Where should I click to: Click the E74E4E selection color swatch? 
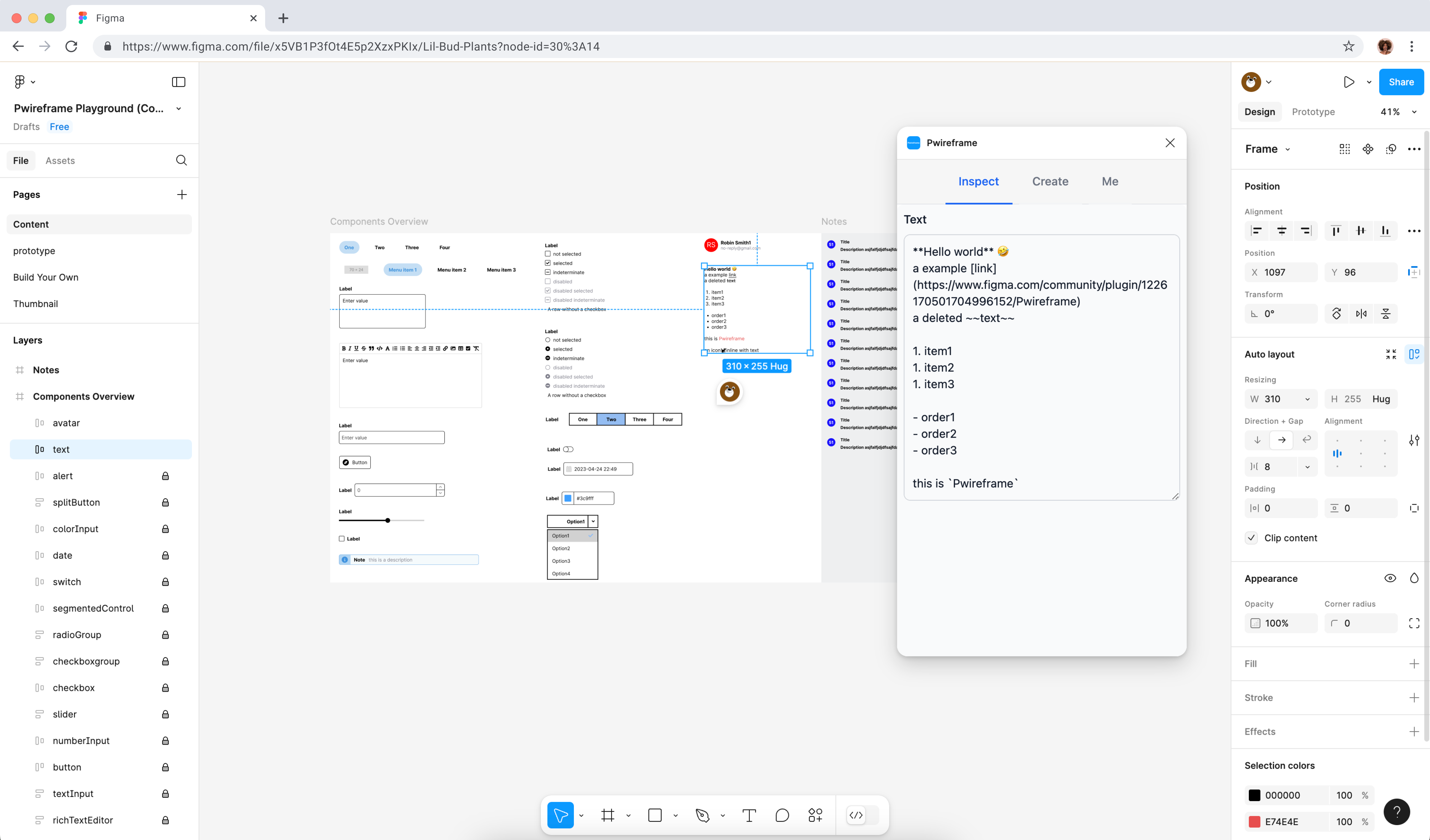click(1255, 821)
